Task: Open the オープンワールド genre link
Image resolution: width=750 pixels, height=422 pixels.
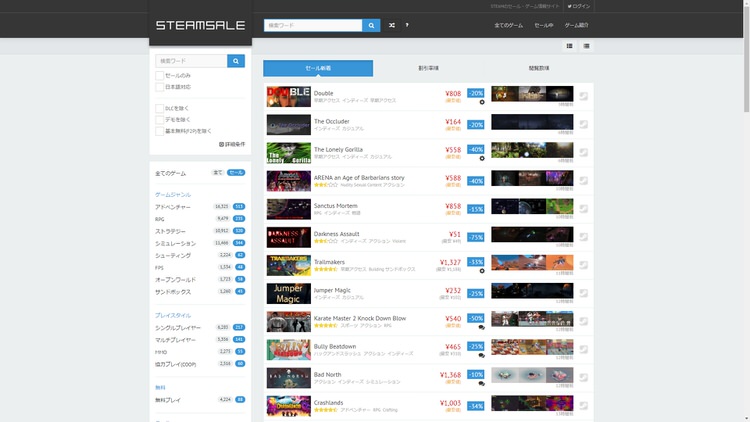Action: [x=176, y=280]
